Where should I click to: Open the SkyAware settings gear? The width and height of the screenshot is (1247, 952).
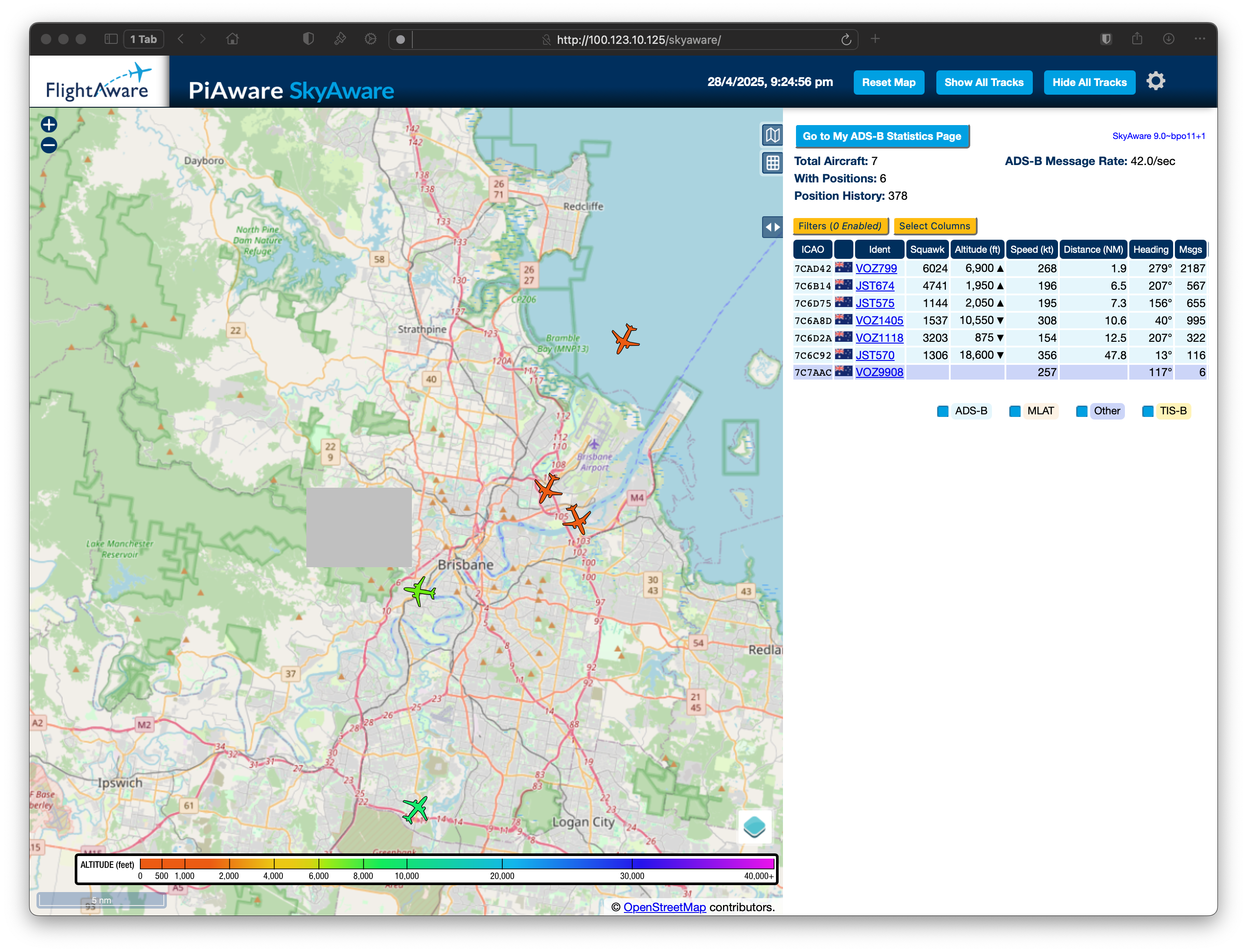(x=1155, y=81)
